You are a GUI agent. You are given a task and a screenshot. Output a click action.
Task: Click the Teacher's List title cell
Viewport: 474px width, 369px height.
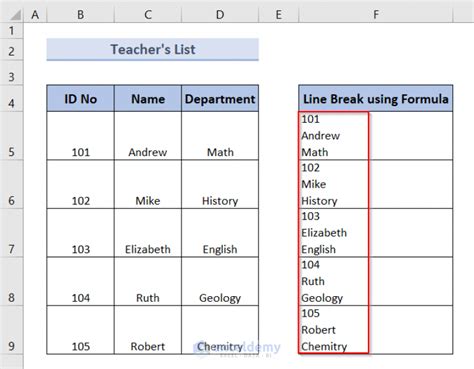pyautogui.click(x=153, y=49)
